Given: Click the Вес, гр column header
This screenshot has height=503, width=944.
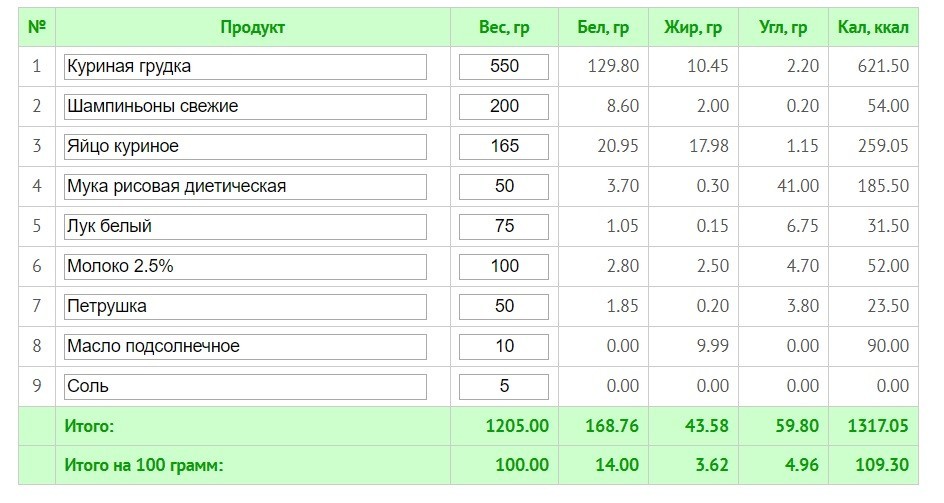Looking at the screenshot, I should coord(504,27).
